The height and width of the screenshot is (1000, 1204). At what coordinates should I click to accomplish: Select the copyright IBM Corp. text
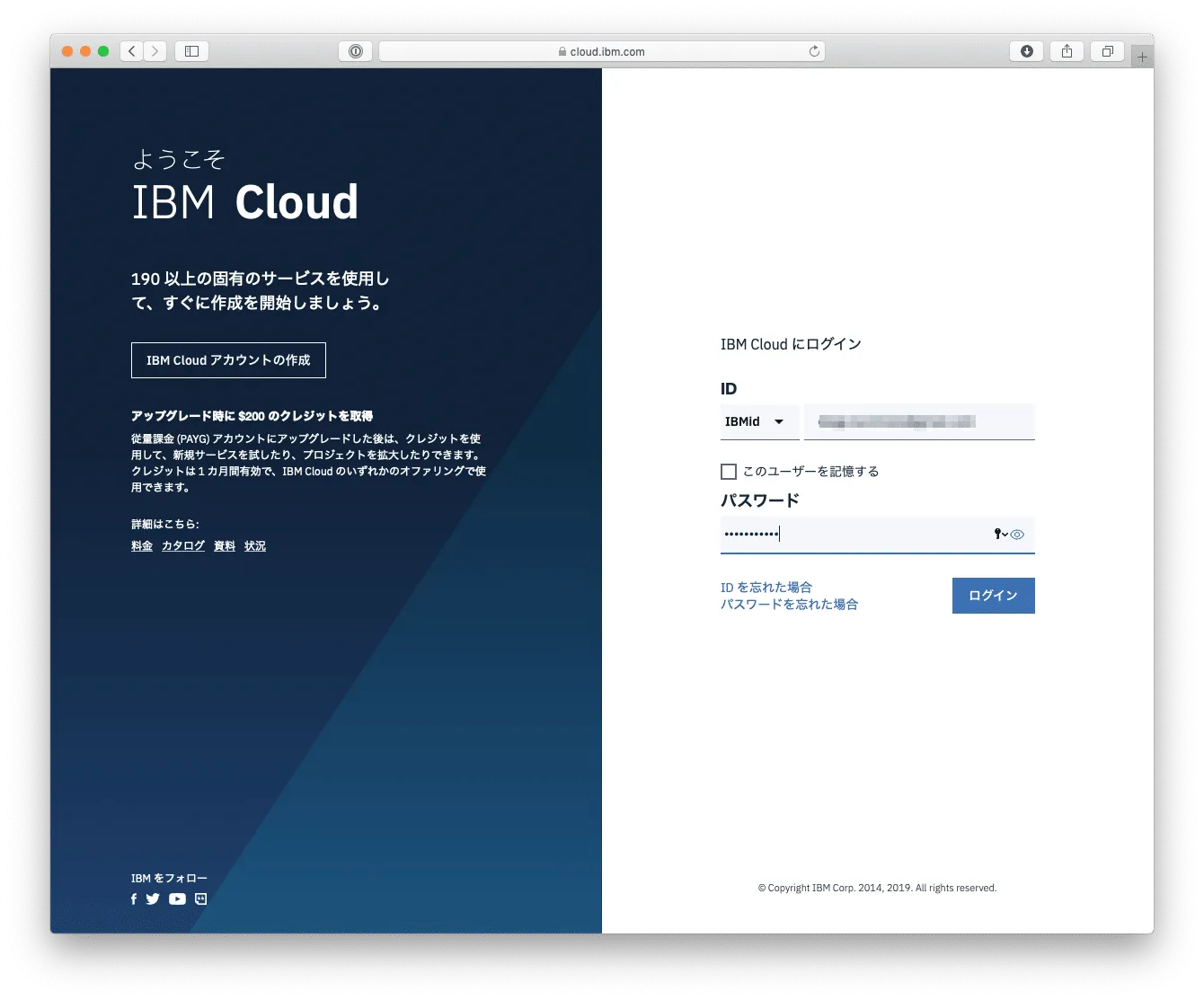point(877,888)
